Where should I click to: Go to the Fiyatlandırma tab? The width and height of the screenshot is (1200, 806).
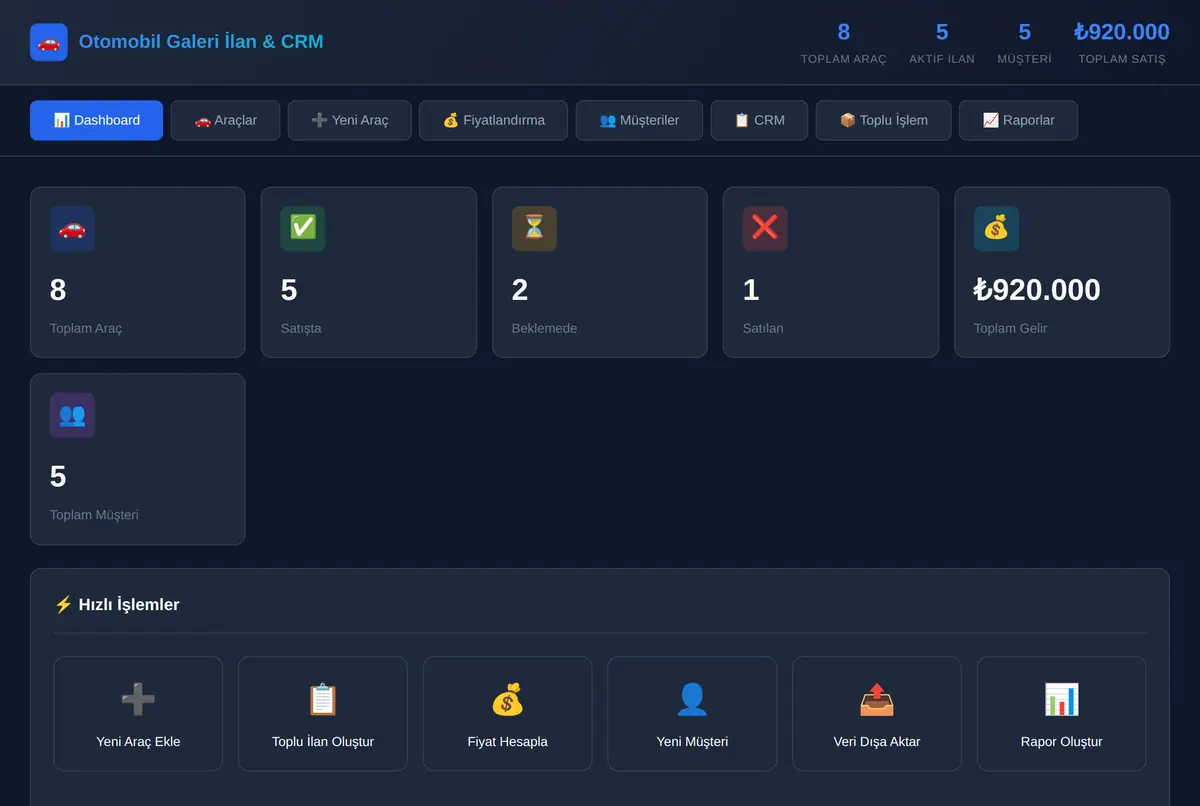pyautogui.click(x=493, y=120)
